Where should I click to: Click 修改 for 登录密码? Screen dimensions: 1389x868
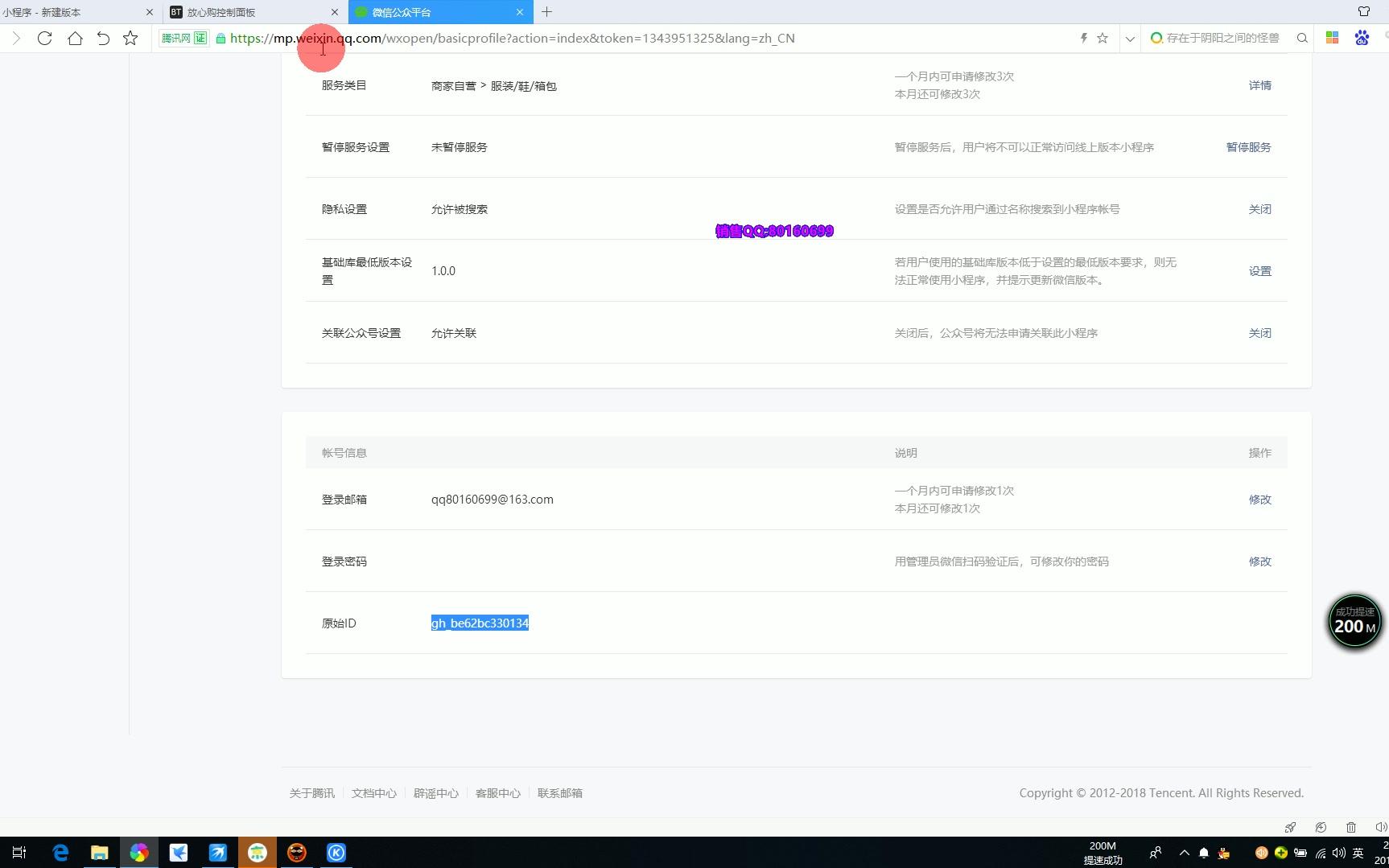(x=1259, y=562)
